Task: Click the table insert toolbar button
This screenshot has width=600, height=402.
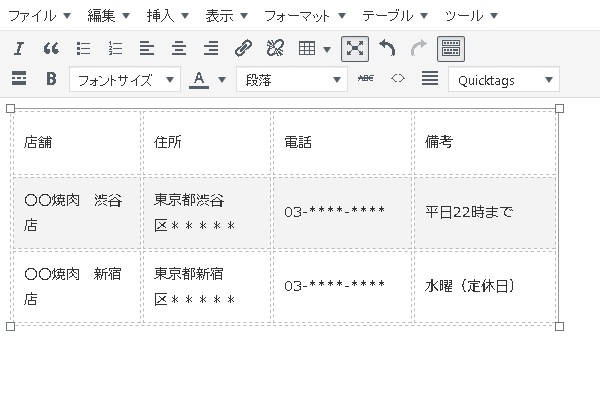Action: [x=314, y=48]
